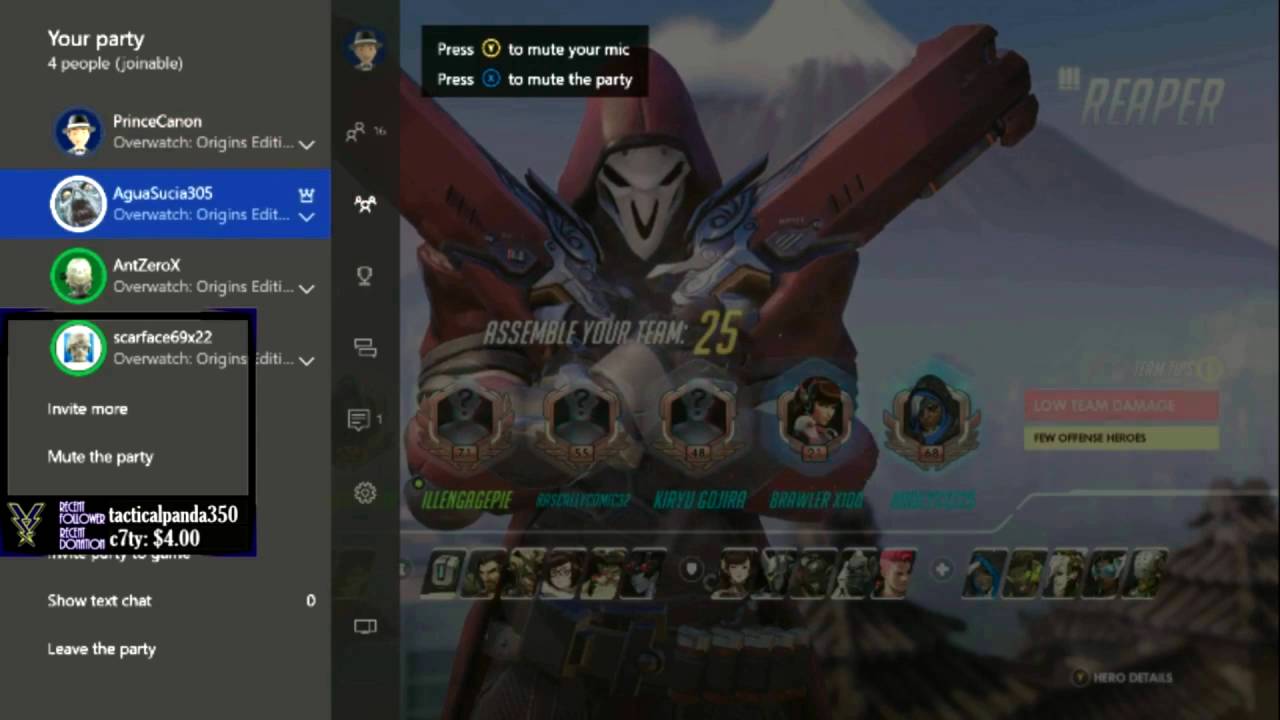Click the BRAWLER X100 player name
The image size is (1280, 720).
(817, 499)
